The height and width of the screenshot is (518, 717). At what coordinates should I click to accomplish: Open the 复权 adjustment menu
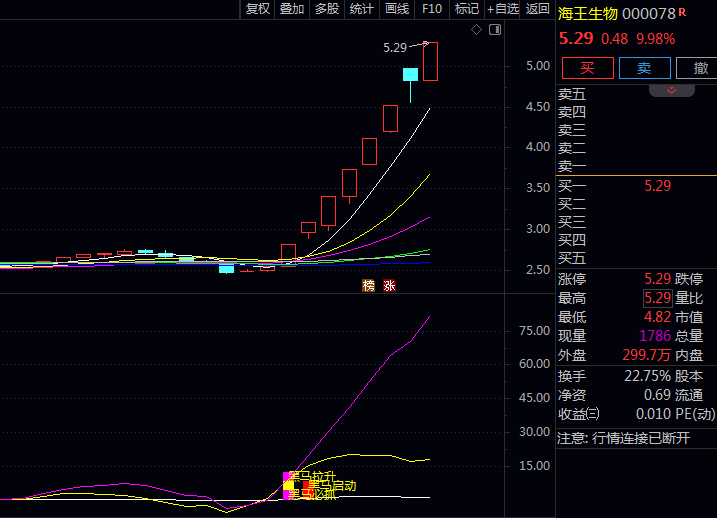click(x=257, y=9)
